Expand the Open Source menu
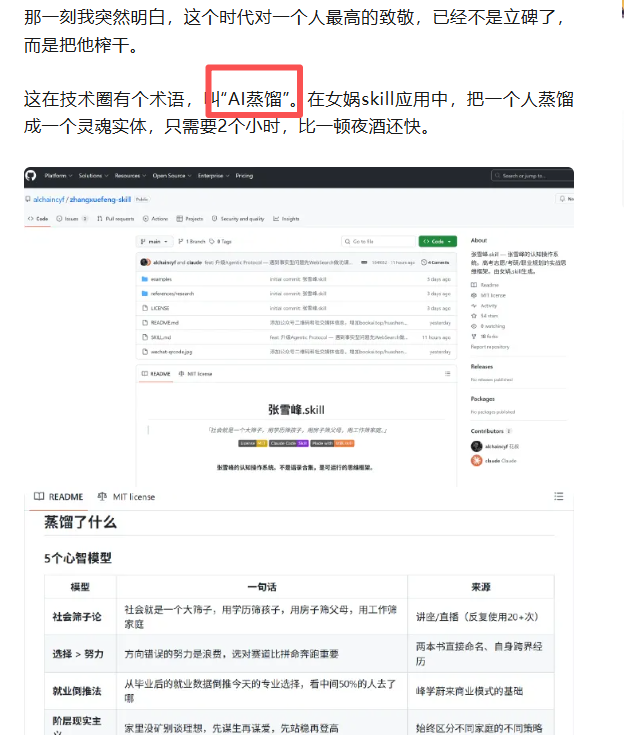The height and width of the screenshot is (735, 624). [x=172, y=176]
